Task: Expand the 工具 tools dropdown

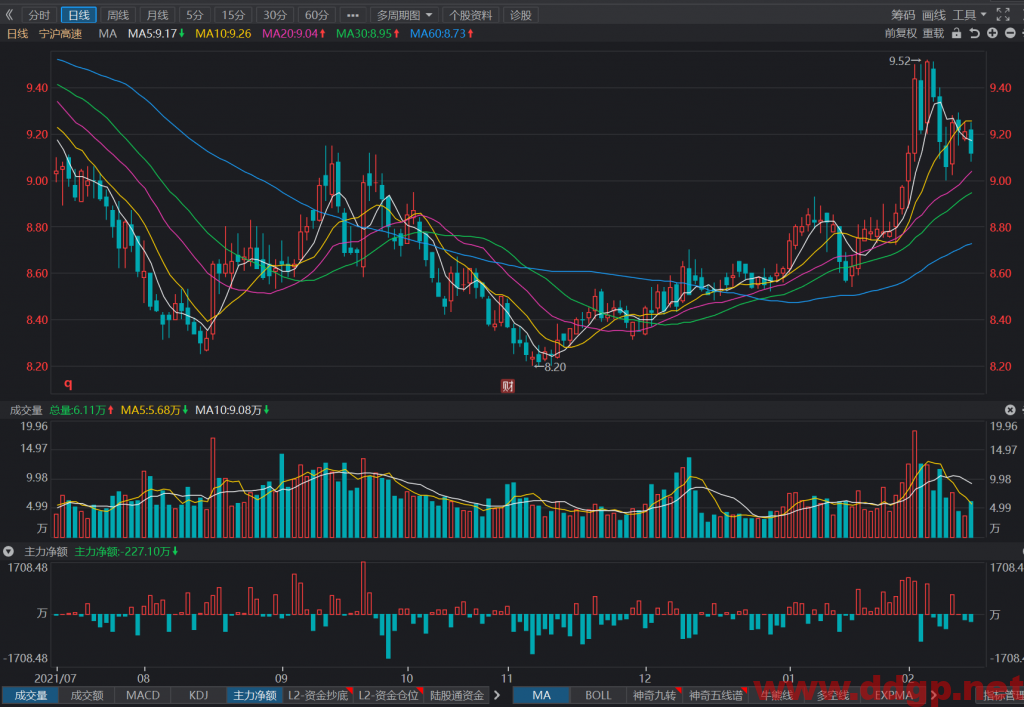Action: click(970, 15)
